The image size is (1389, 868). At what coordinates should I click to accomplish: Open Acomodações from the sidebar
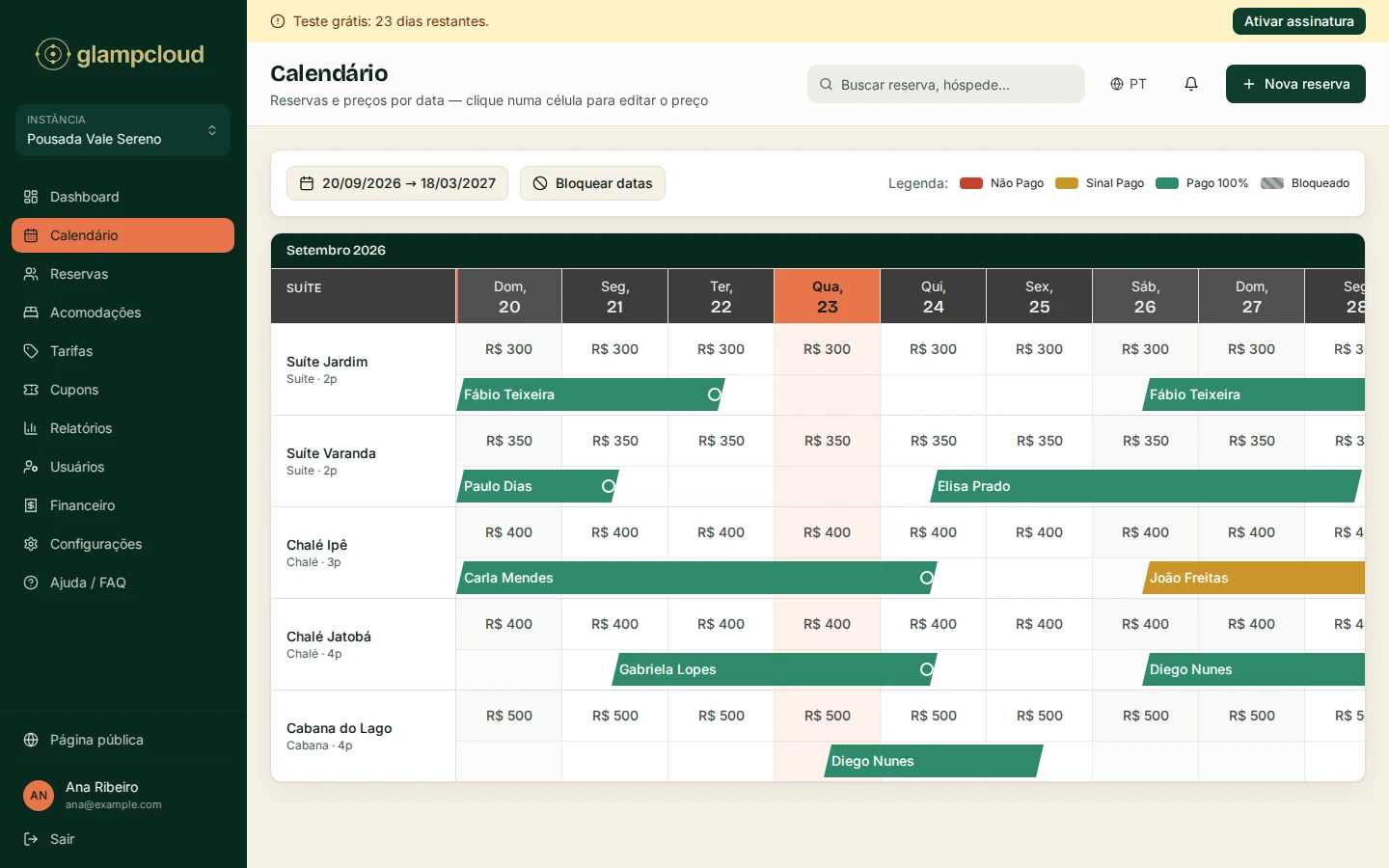[x=123, y=312]
